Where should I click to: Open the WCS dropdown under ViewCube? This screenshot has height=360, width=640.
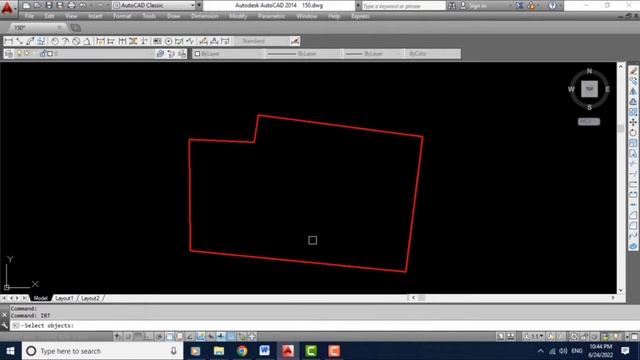pos(589,122)
